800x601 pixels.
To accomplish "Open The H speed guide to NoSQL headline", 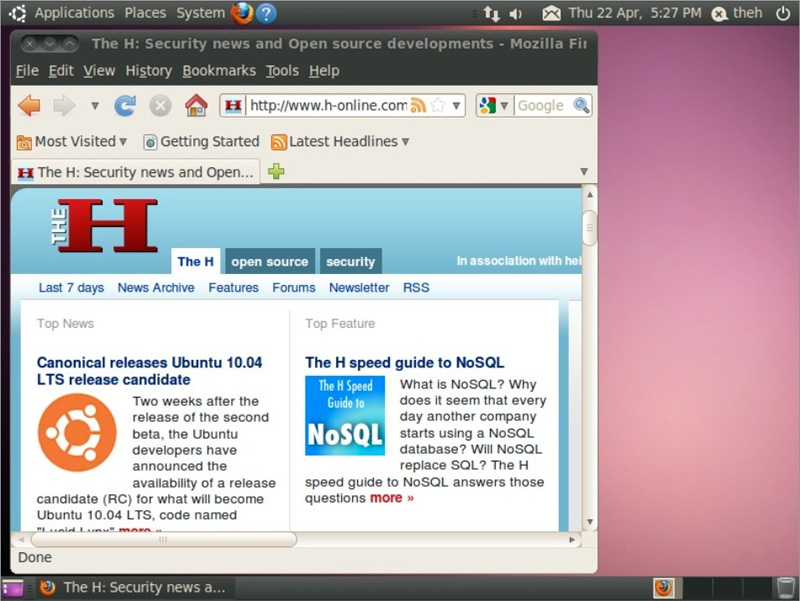I will 404,363.
